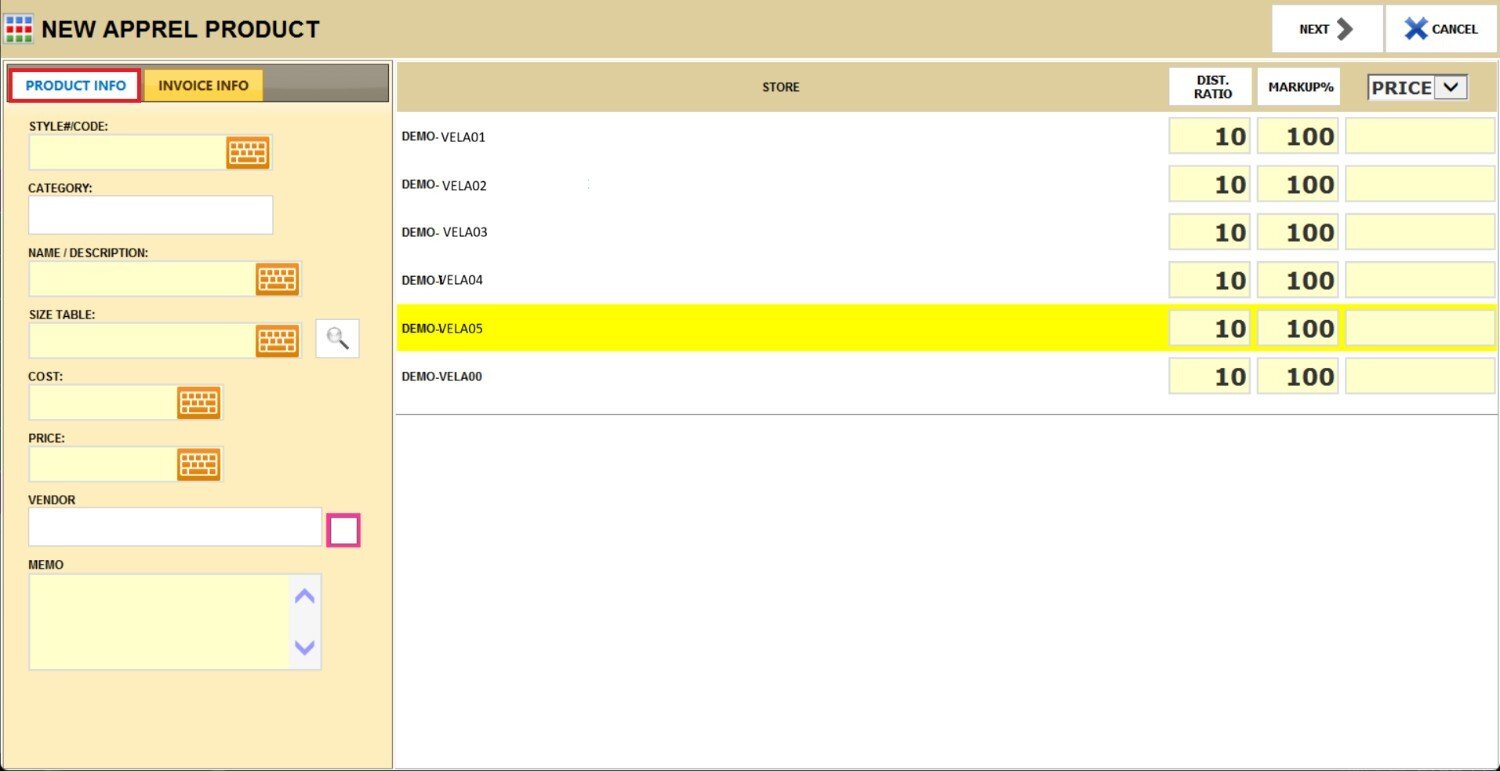
Task: Open keyboard for Style#/Code field
Action: point(247,152)
